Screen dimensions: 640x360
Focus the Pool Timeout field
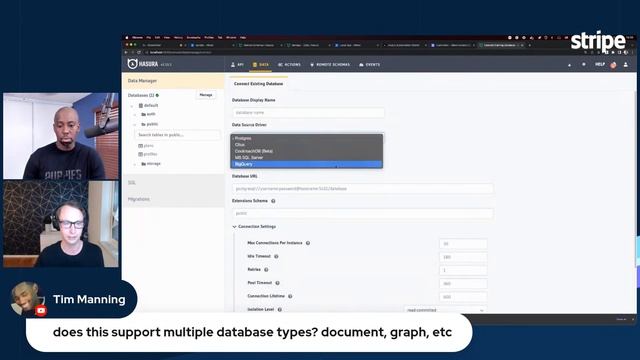point(463,284)
